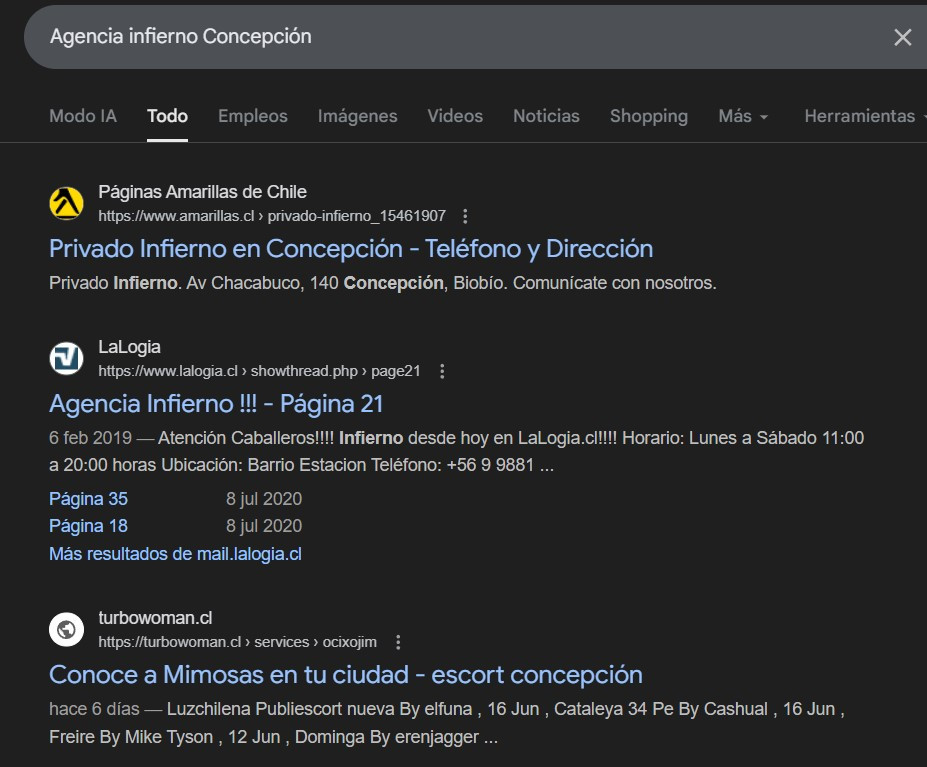Click the "Página 35" sublink
The image size is (927, 767).
tap(88, 498)
